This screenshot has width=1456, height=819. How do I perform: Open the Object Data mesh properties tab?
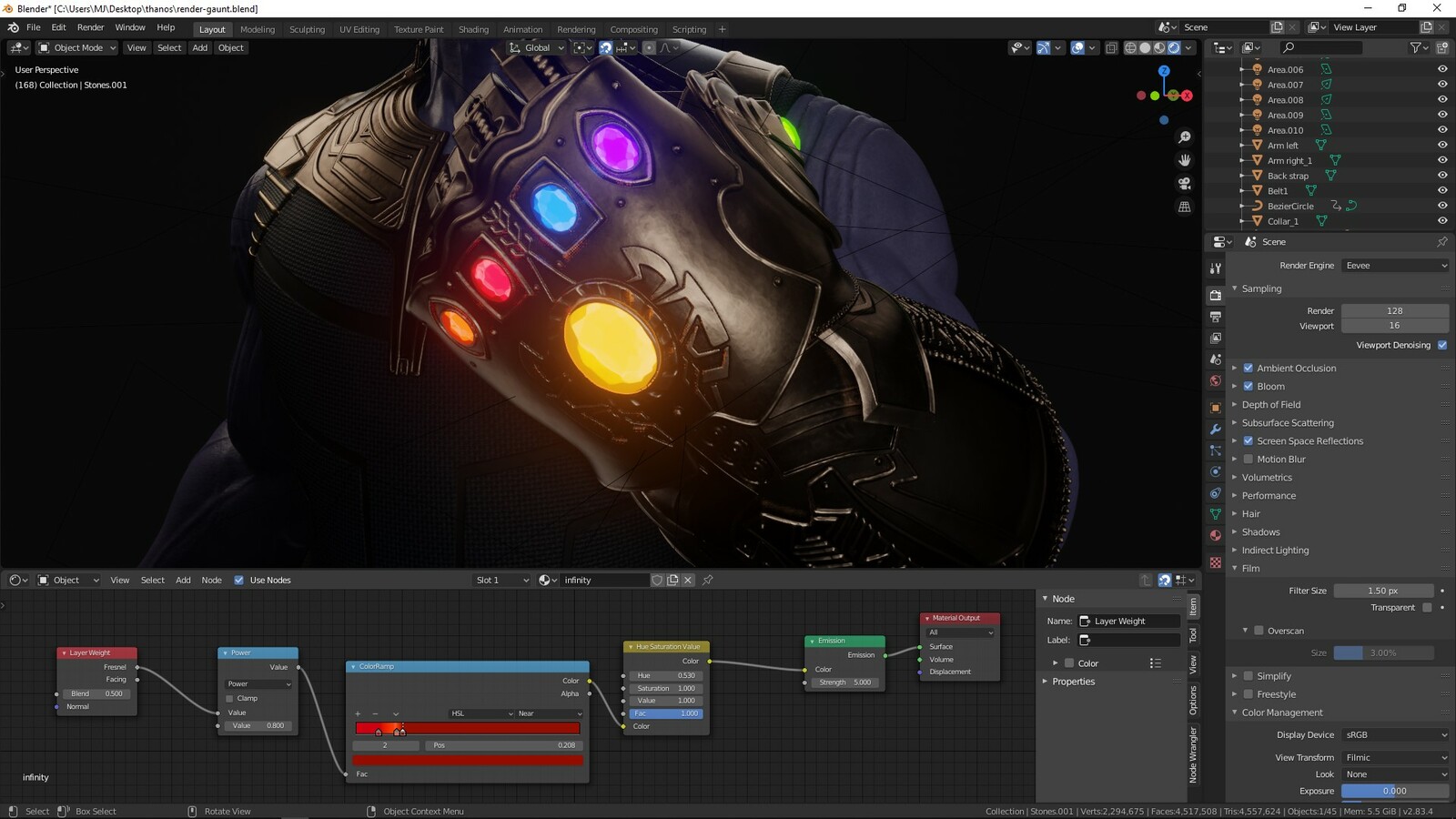pyautogui.click(x=1215, y=514)
